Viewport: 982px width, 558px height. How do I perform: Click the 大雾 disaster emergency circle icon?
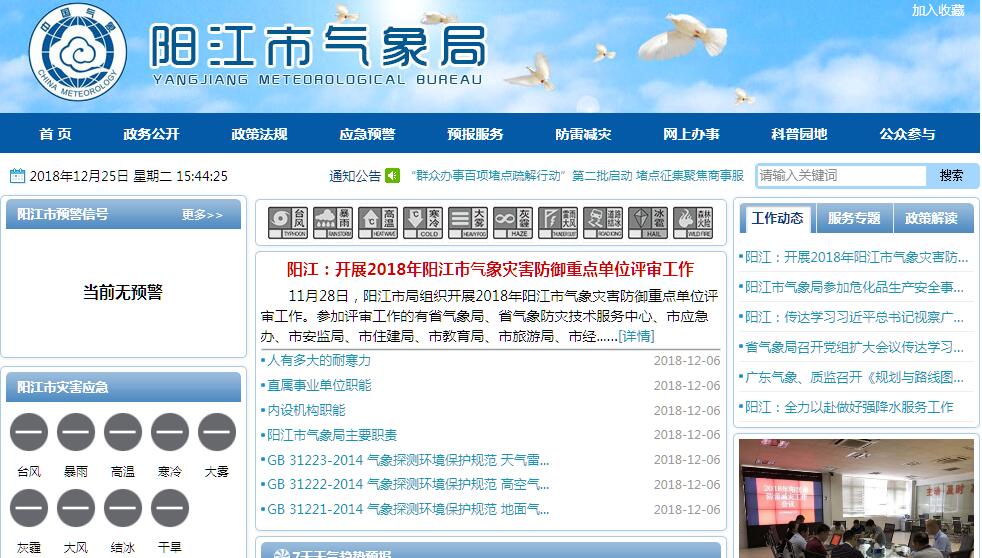coord(217,431)
